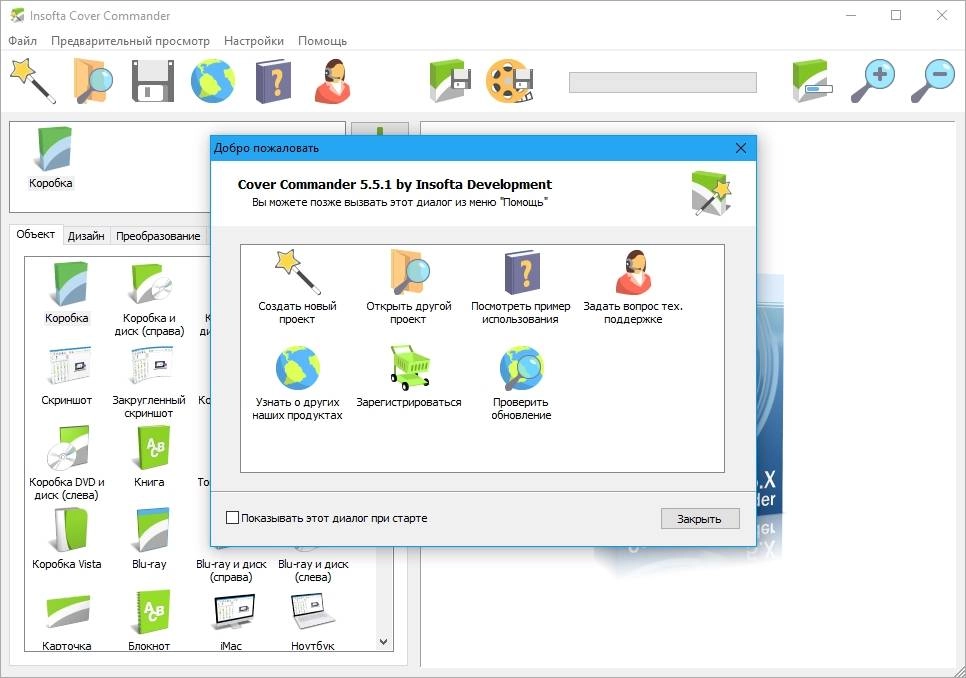
Task: Select 'Ноутбук' object type
Action: coord(313,621)
